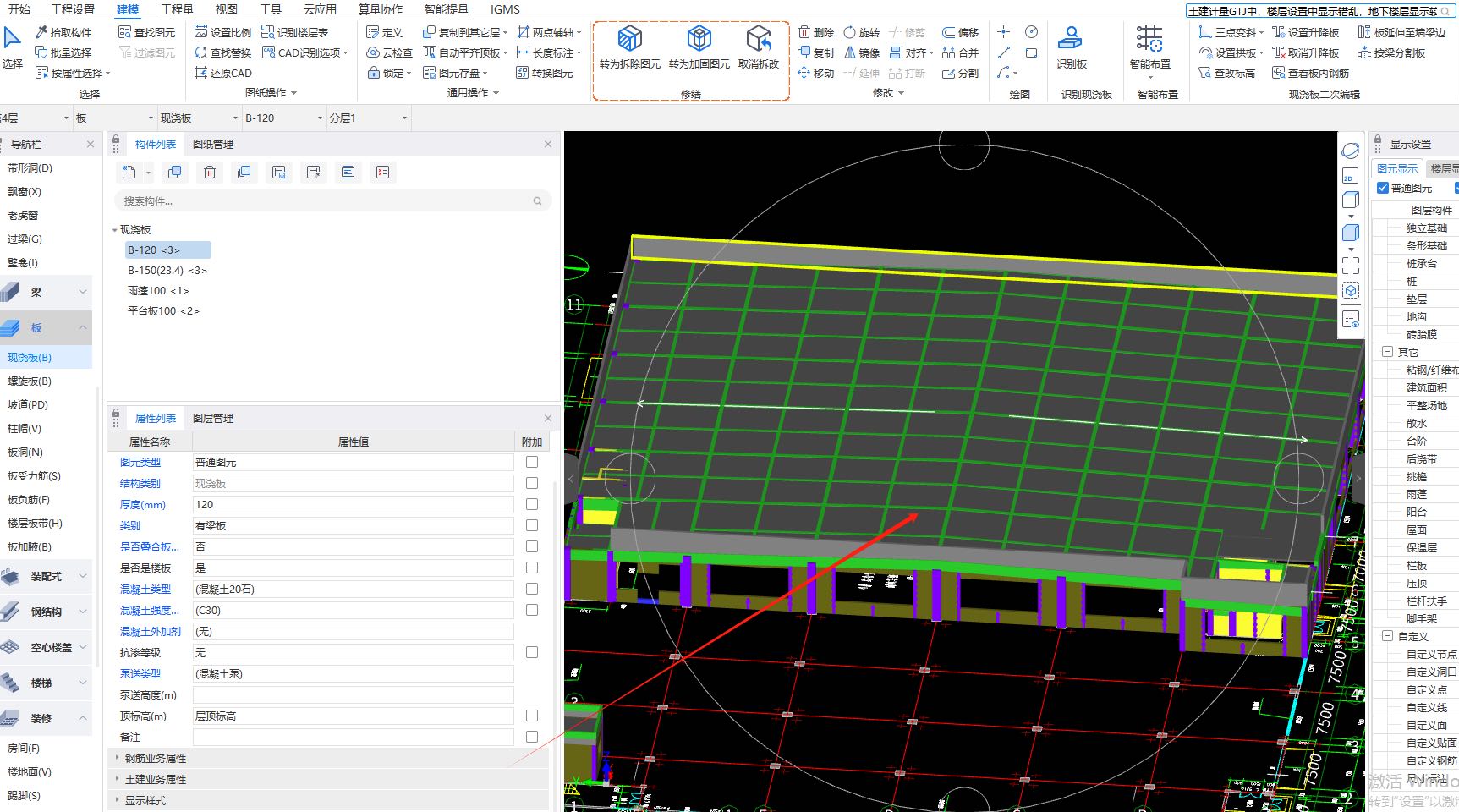1459x812 pixels.
Task: Click the draw point tool in 绘图 group
Action: click(1003, 32)
